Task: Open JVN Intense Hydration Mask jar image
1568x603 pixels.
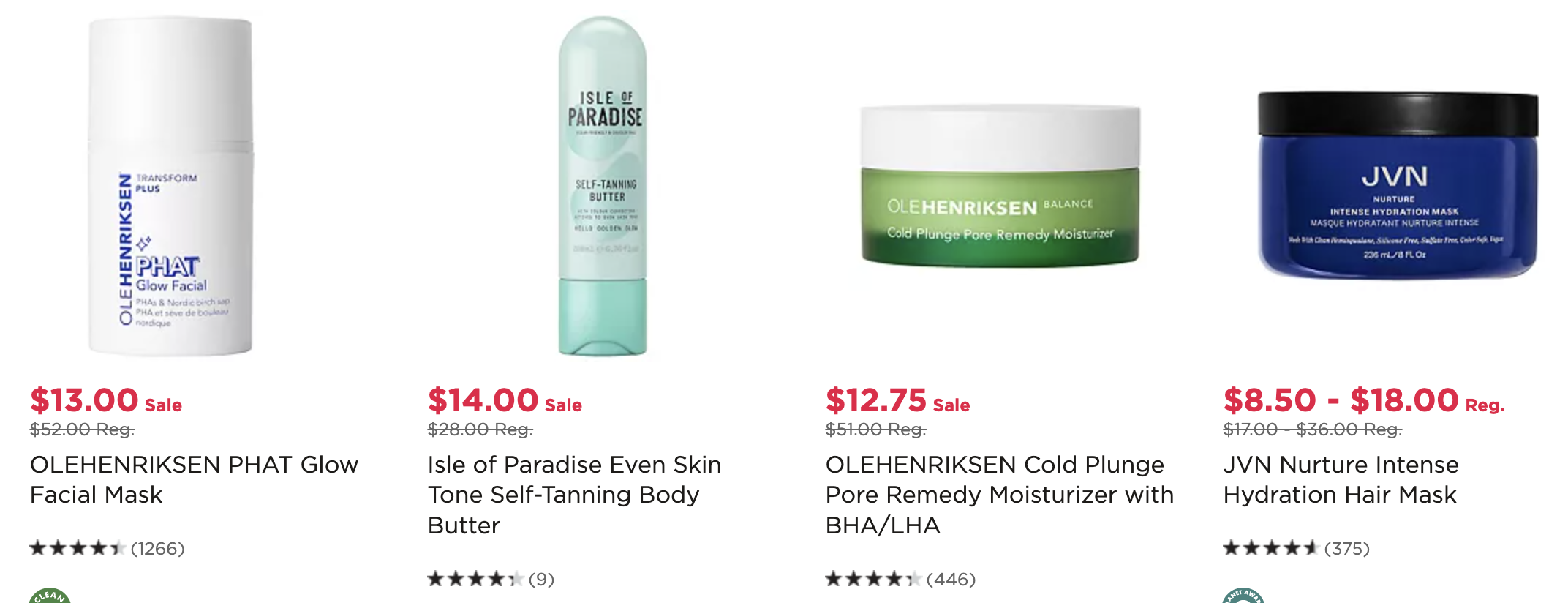Action: pyautogui.click(x=1398, y=184)
